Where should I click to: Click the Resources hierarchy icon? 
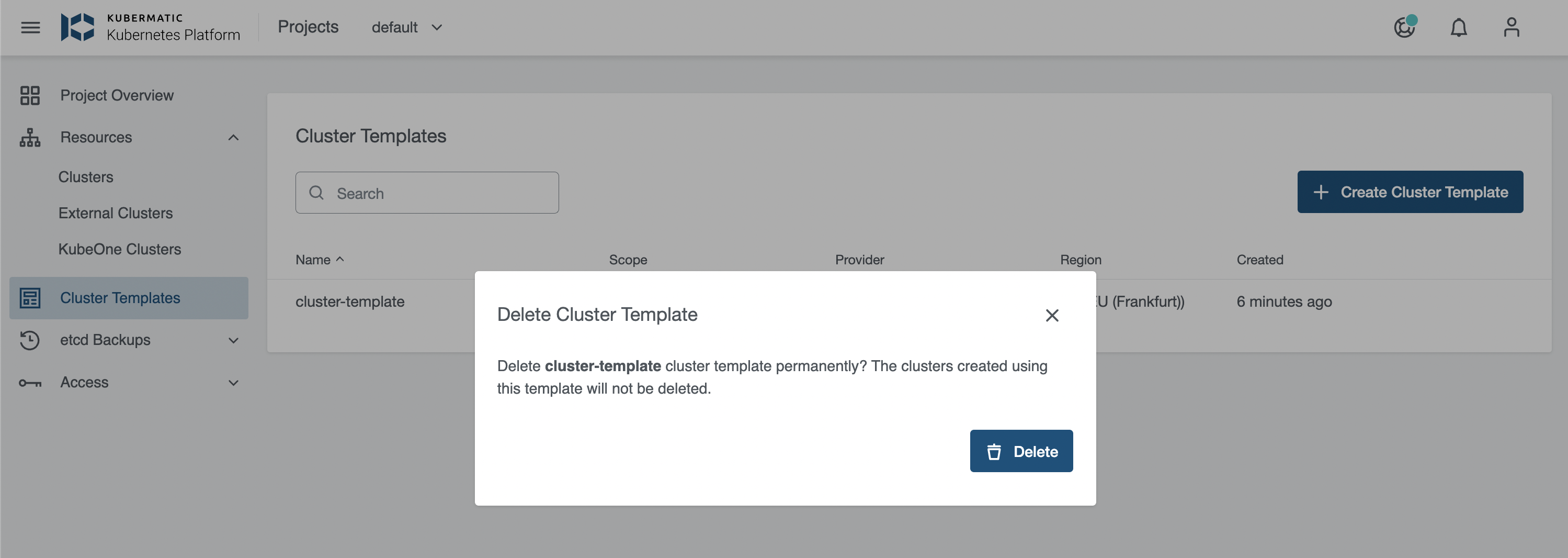30,137
